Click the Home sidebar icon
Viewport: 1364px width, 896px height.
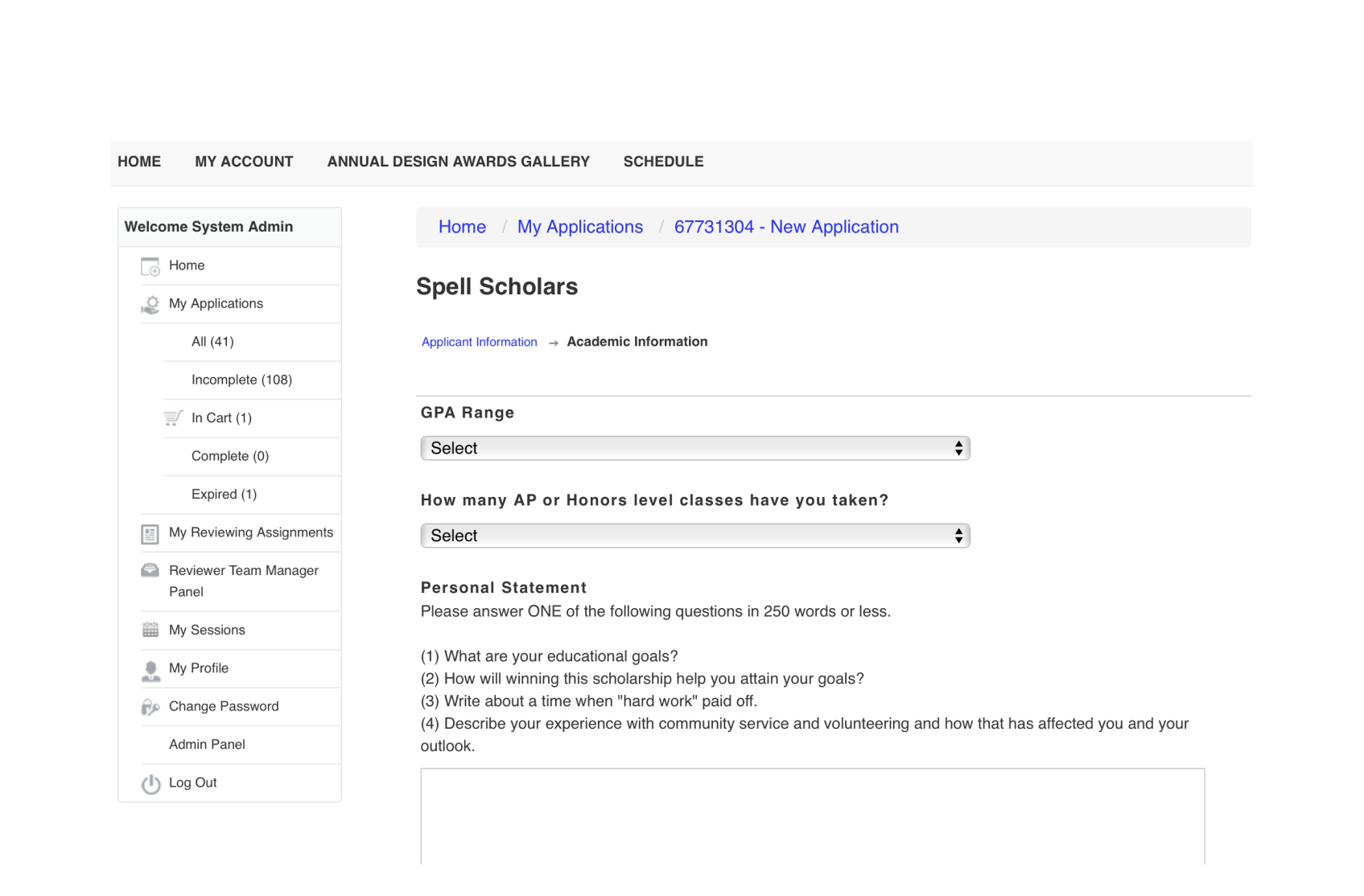point(150,266)
